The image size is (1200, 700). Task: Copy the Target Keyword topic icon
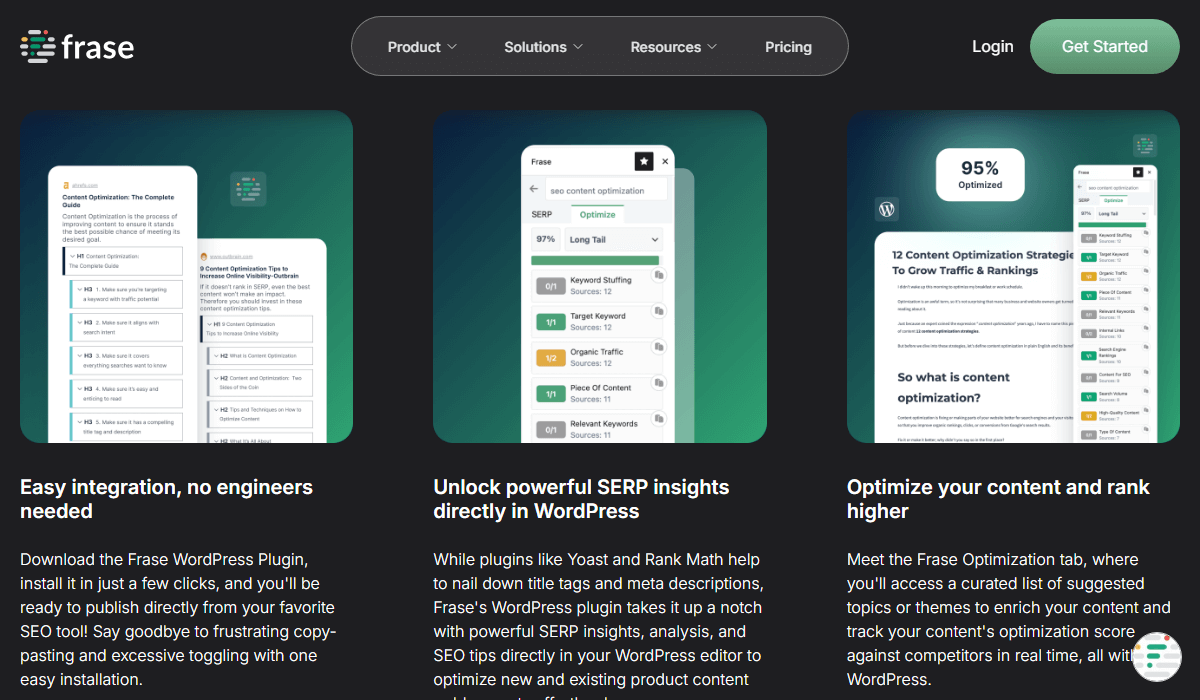[658, 311]
